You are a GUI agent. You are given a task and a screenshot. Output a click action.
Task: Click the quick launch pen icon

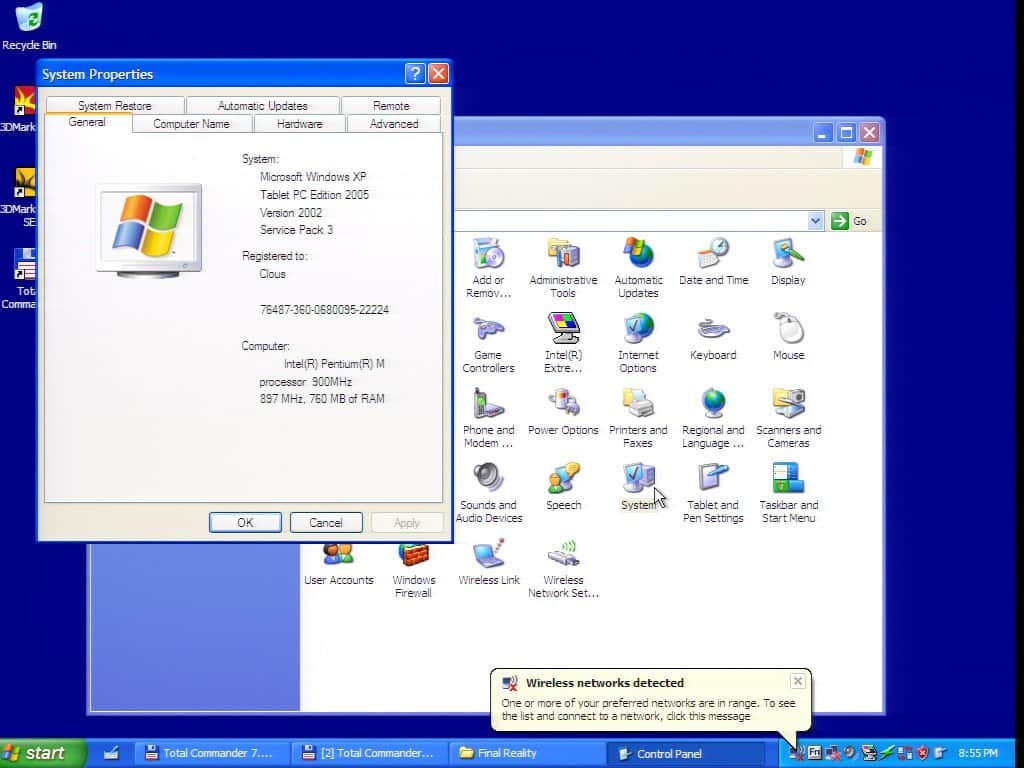(x=111, y=753)
